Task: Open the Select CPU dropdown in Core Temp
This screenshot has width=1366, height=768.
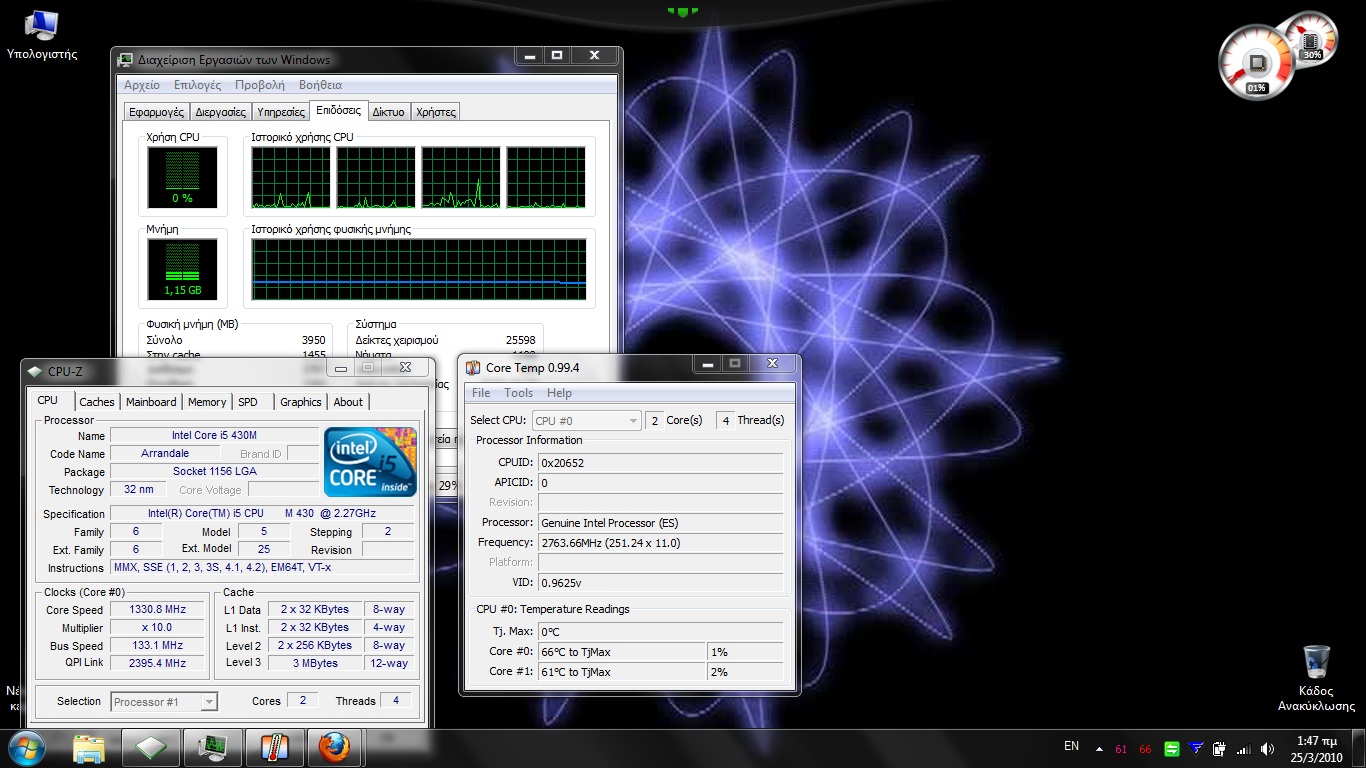Action: pos(586,421)
